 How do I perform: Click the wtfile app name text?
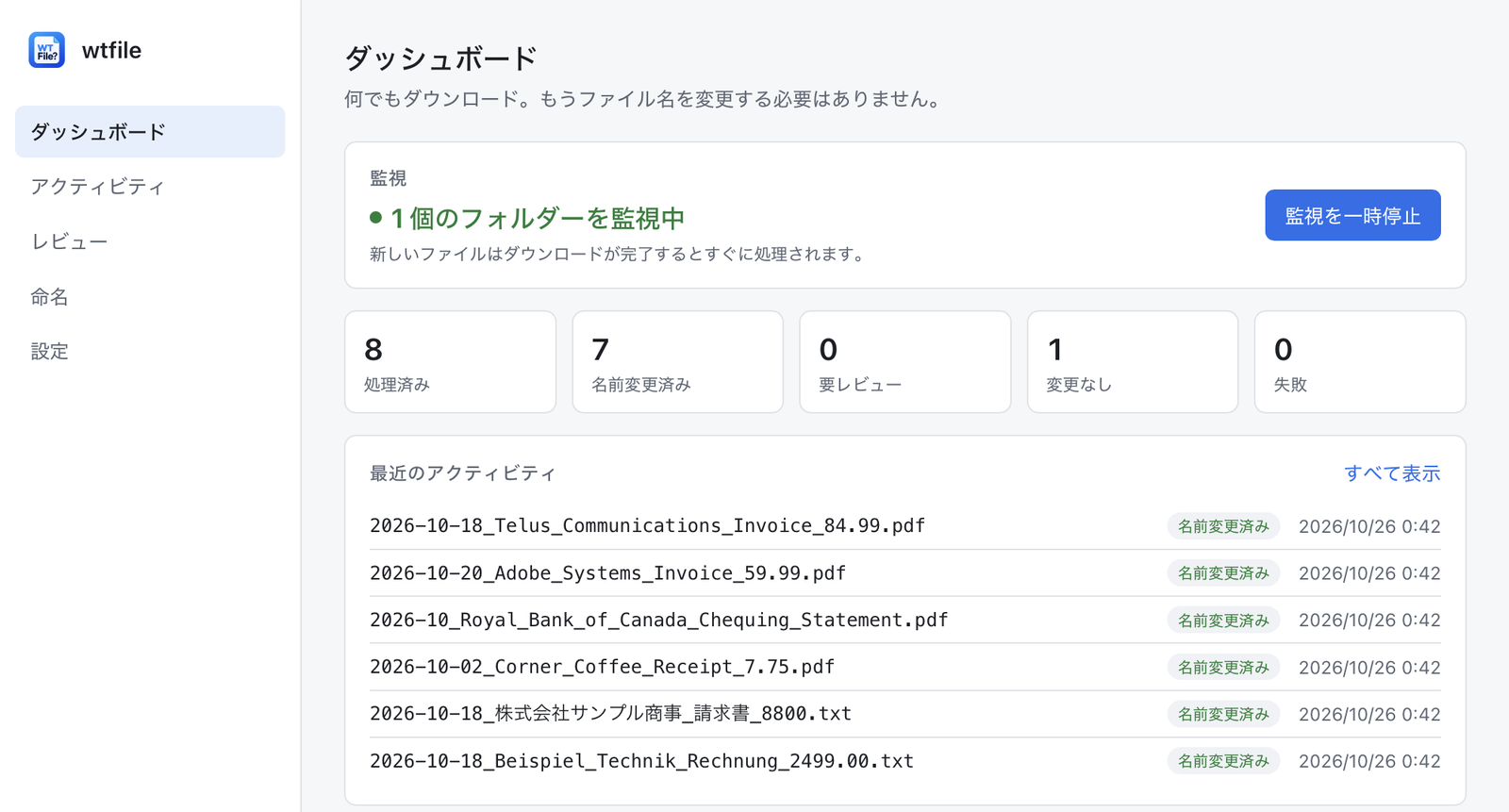(x=111, y=50)
